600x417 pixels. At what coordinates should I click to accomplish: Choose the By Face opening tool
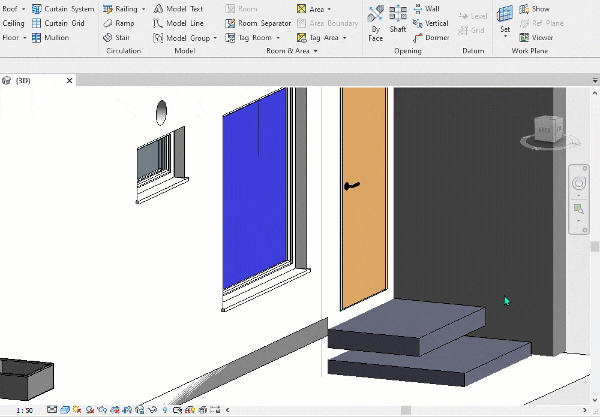click(375, 23)
